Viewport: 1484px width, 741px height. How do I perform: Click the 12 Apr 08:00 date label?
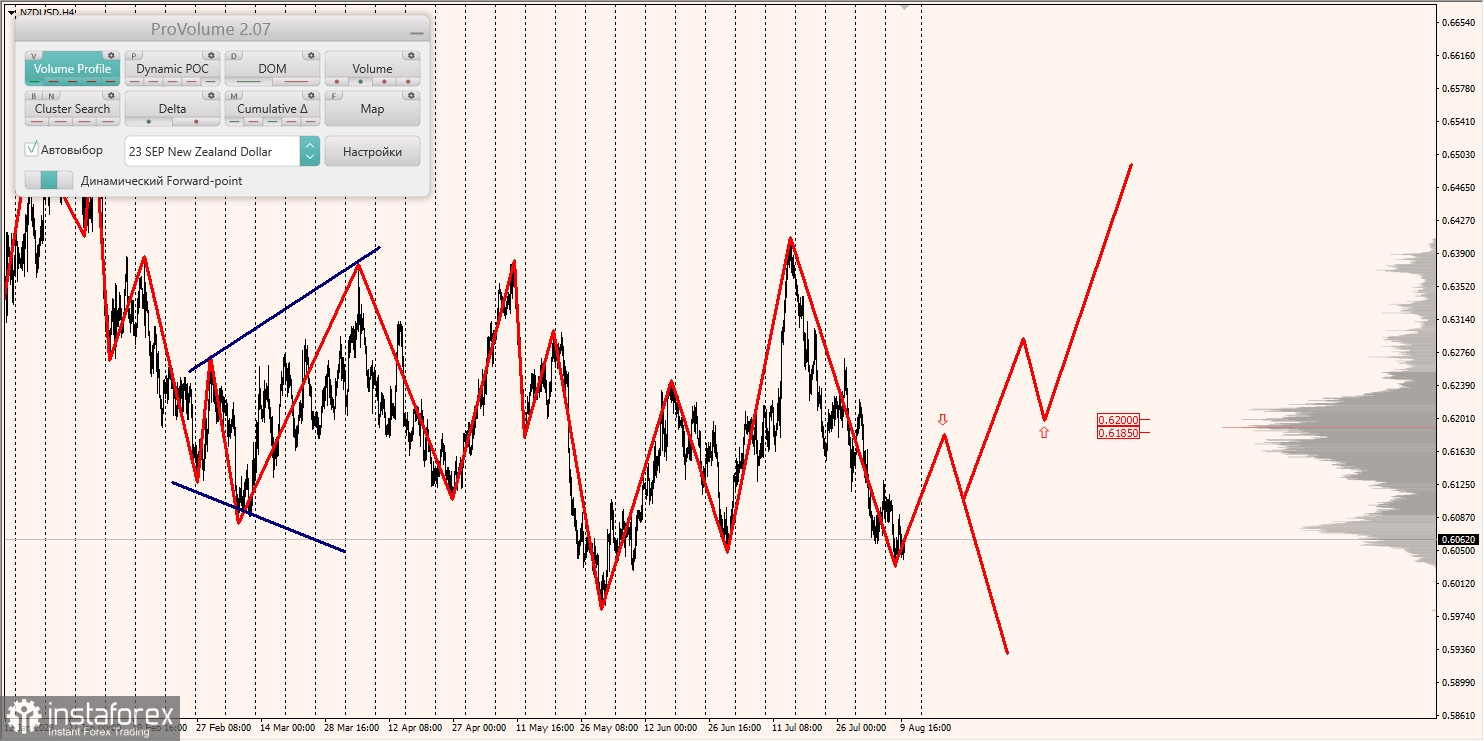pyautogui.click(x=416, y=728)
